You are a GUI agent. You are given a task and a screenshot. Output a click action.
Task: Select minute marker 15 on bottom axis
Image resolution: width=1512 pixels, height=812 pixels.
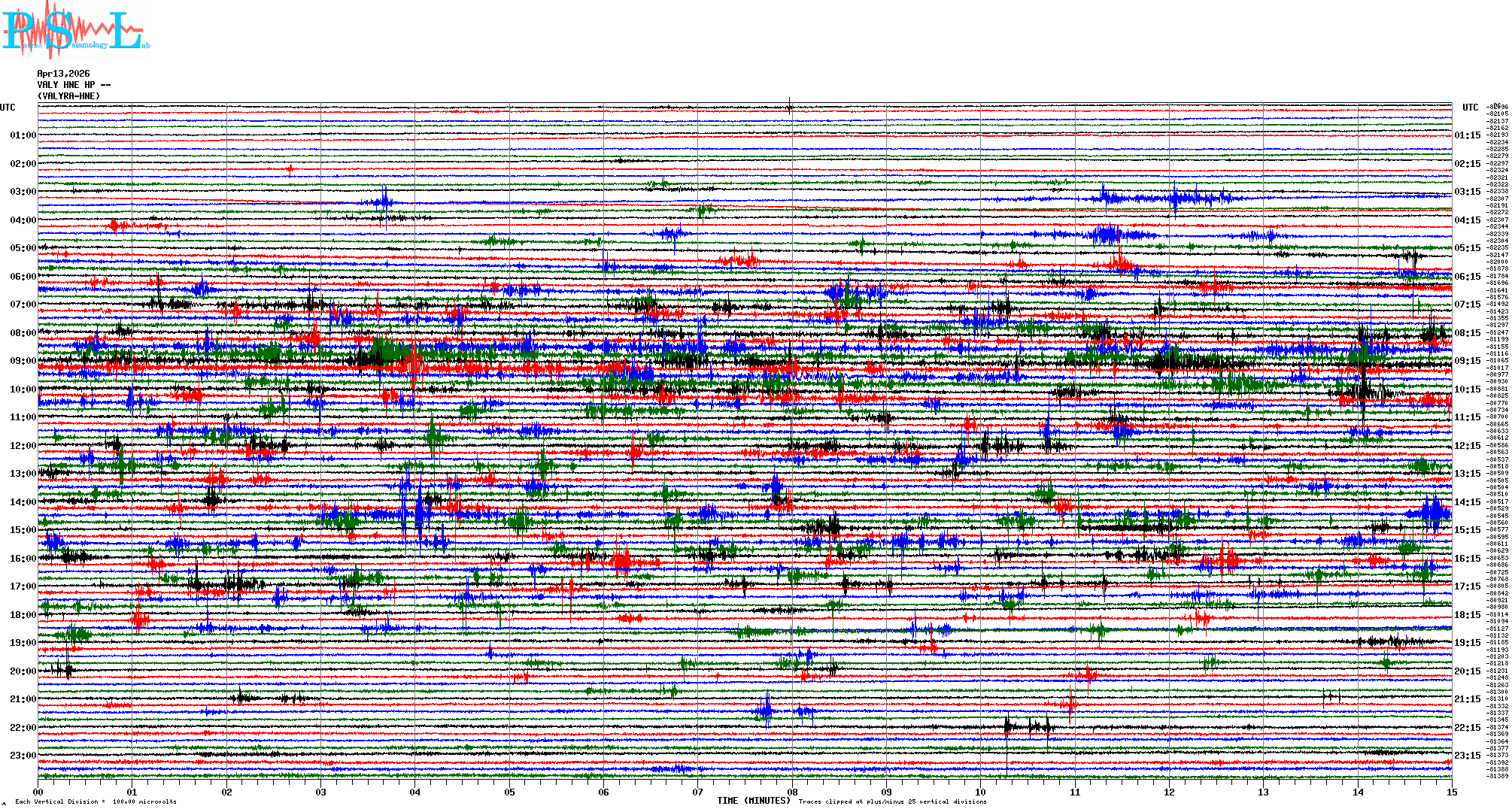coord(1451,792)
